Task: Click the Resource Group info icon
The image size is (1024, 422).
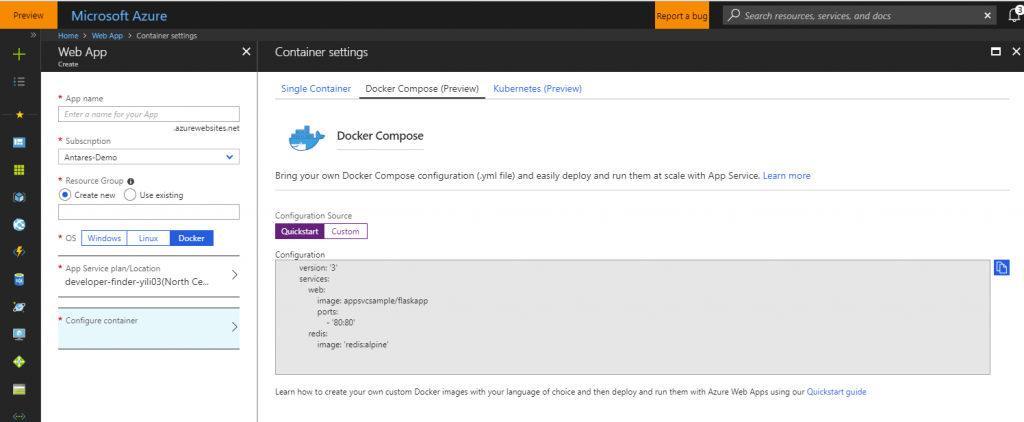Action: 131,181
